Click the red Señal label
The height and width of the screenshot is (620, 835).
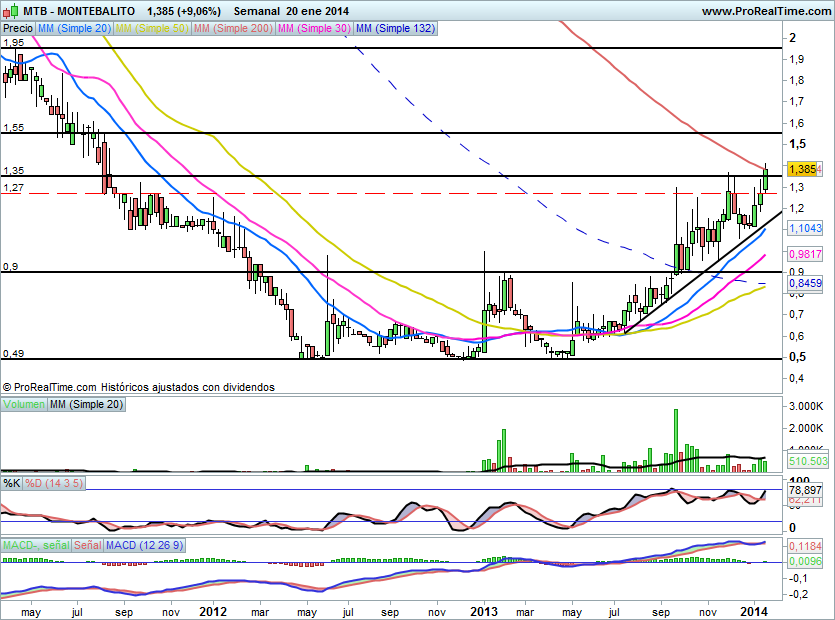point(87,546)
